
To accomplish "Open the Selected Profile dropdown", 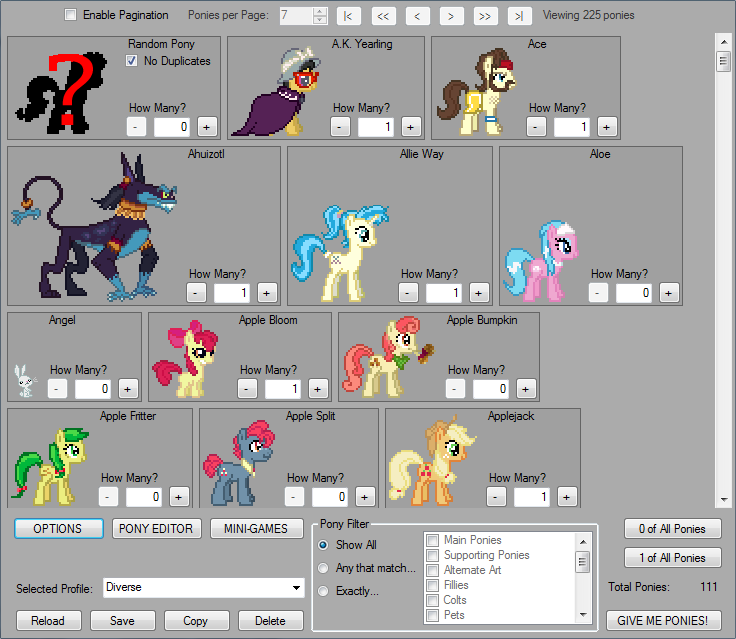I will click(296, 588).
